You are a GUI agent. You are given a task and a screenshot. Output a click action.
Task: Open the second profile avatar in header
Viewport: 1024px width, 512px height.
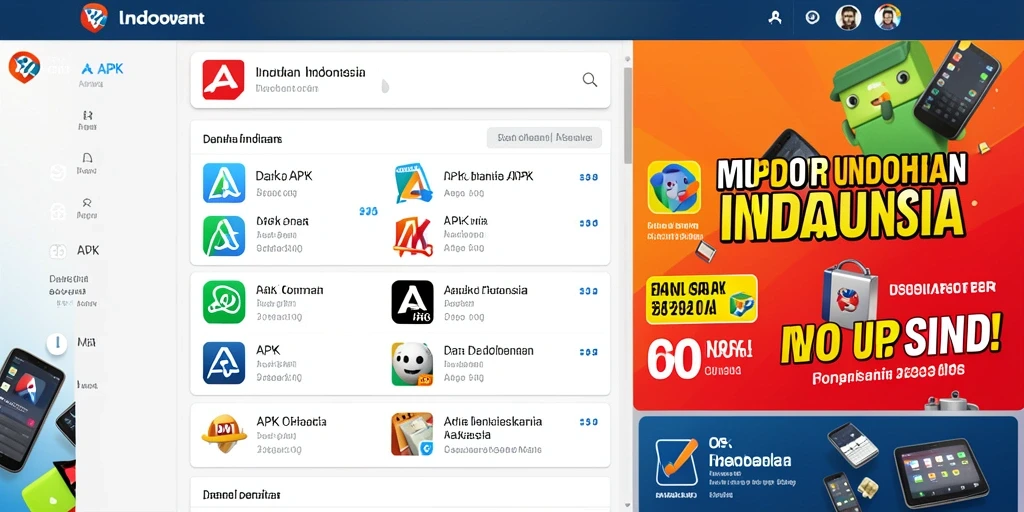(x=888, y=17)
